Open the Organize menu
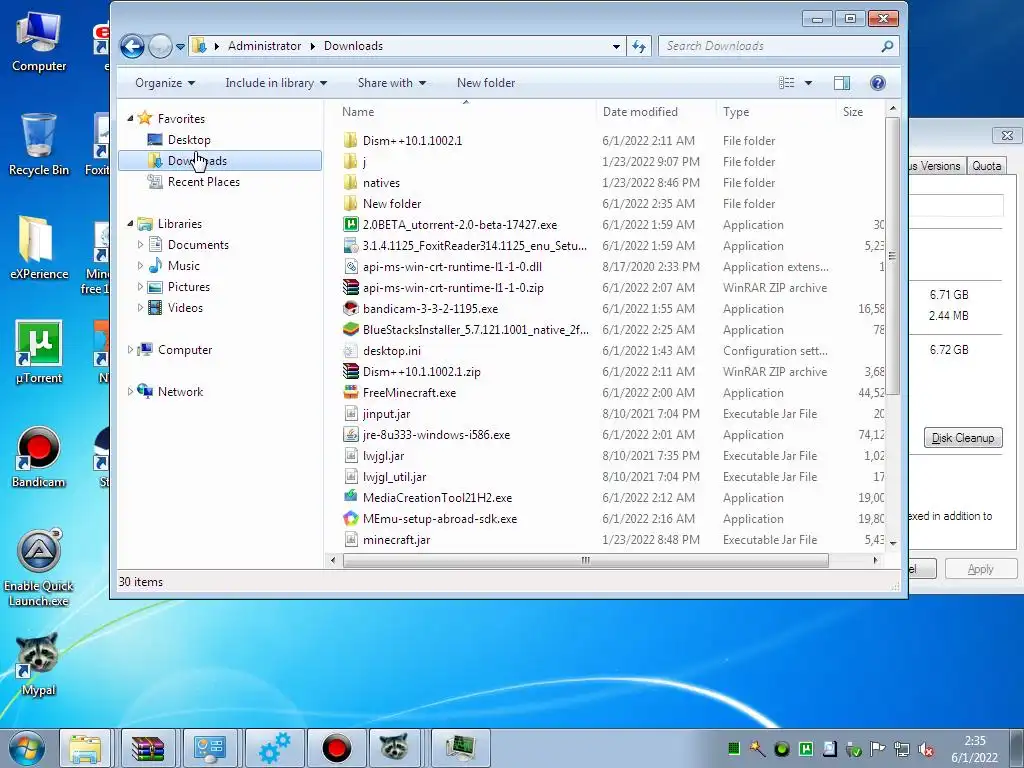Screen dimensions: 1024x768 pos(165,83)
